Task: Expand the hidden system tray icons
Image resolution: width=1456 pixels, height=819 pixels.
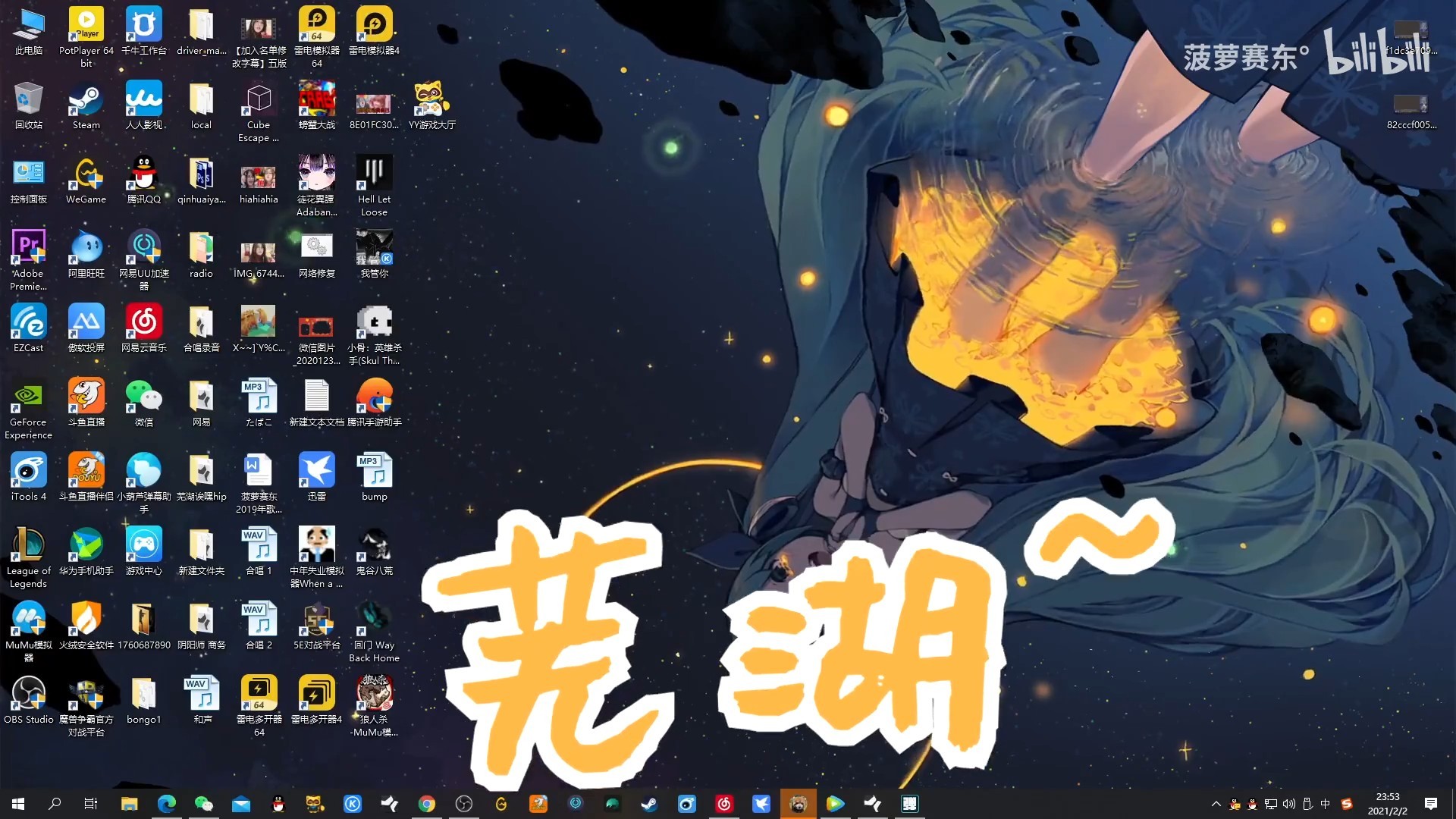Action: tap(1216, 804)
